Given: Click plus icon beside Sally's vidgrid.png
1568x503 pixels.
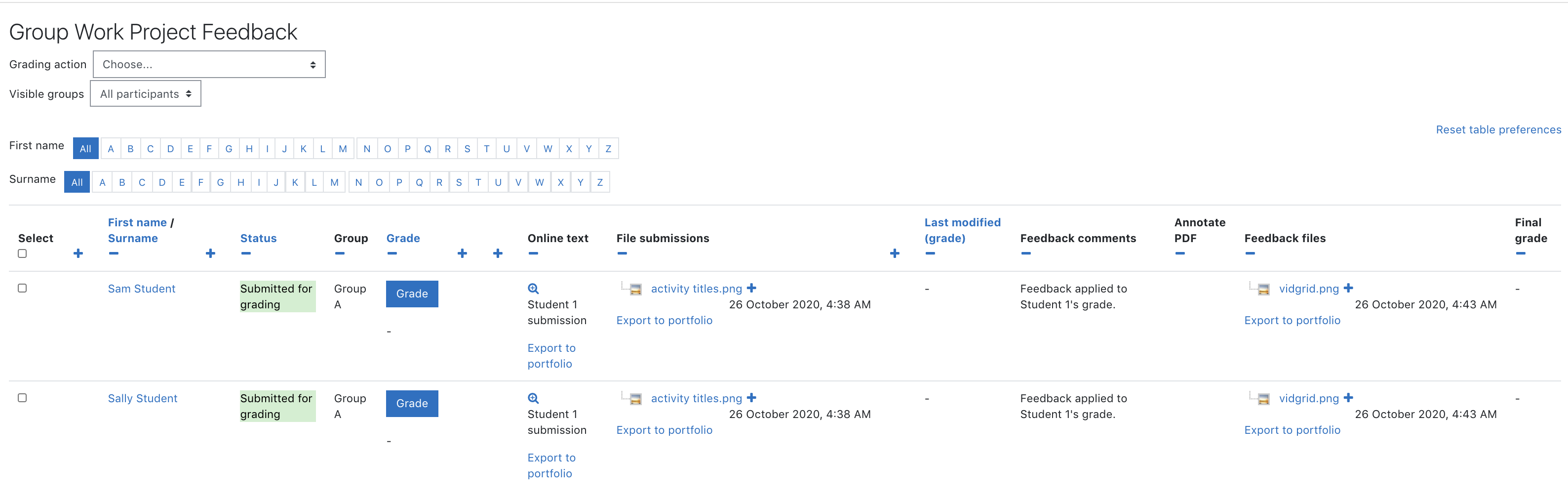Looking at the screenshot, I should tap(1348, 398).
